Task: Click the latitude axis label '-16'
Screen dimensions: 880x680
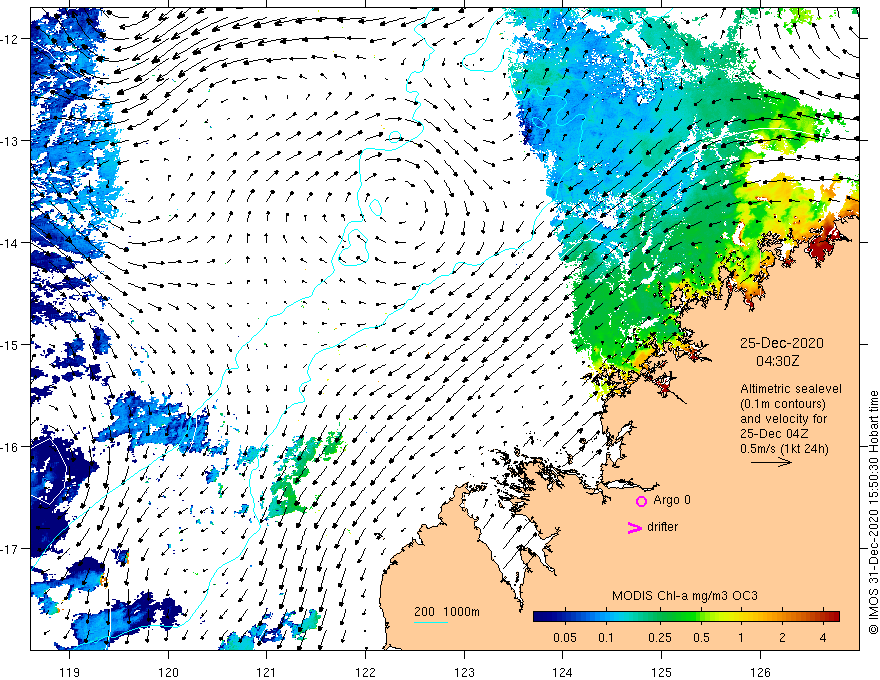Action: 10,447
